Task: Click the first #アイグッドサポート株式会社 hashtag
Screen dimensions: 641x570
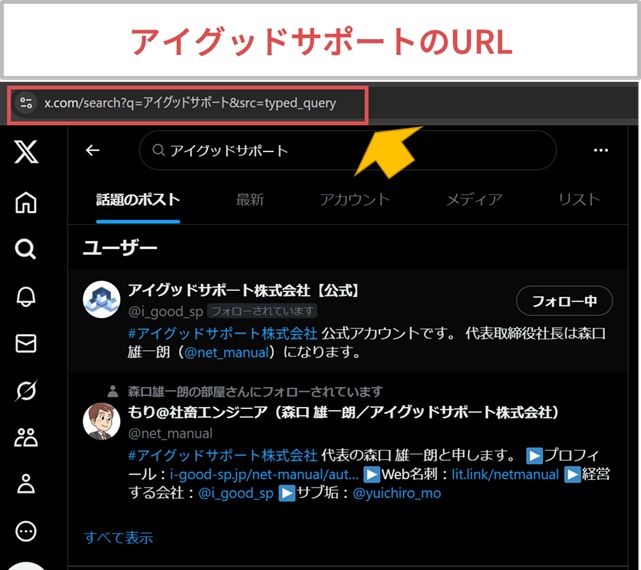Action: 222,333
